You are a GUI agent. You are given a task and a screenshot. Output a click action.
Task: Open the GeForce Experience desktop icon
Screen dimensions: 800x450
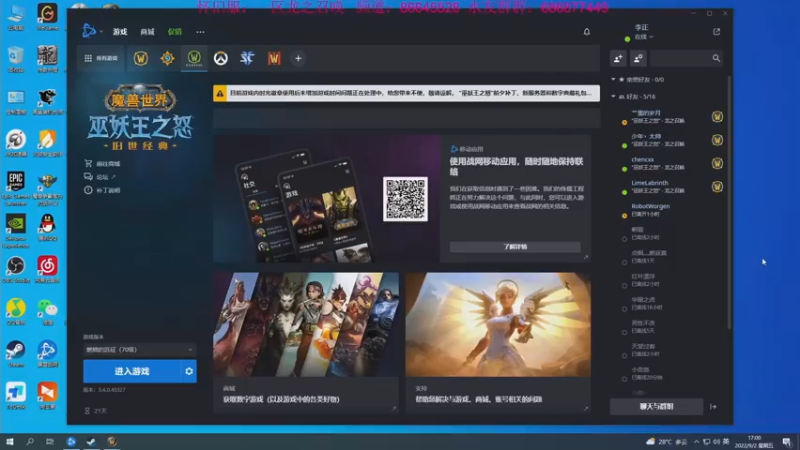point(16,231)
